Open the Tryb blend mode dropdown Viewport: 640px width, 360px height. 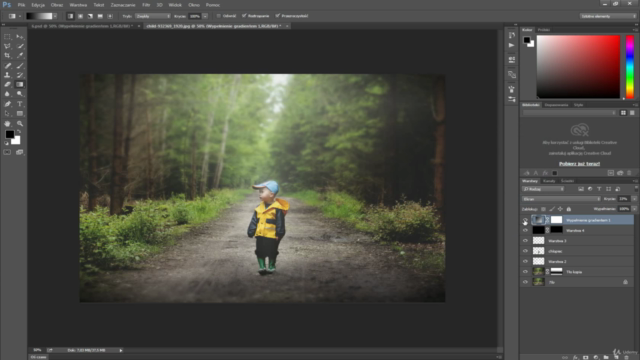click(153, 16)
